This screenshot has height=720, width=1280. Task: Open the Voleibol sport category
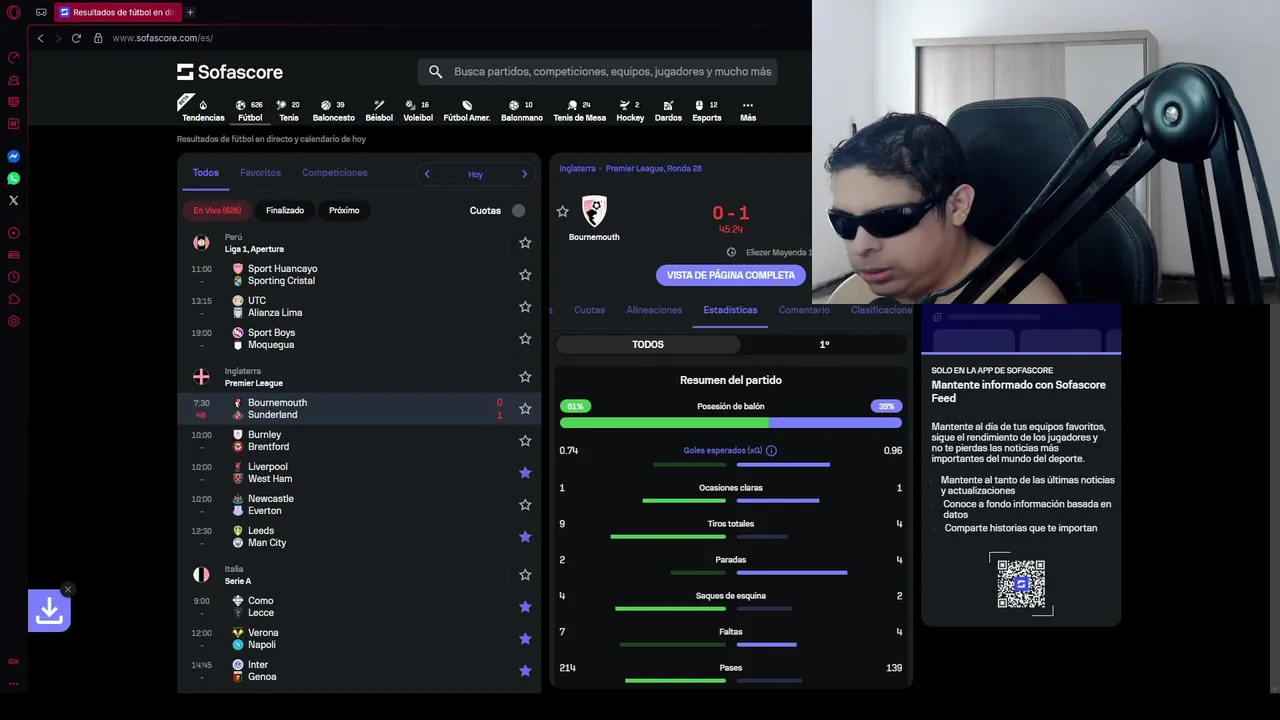tap(418, 110)
